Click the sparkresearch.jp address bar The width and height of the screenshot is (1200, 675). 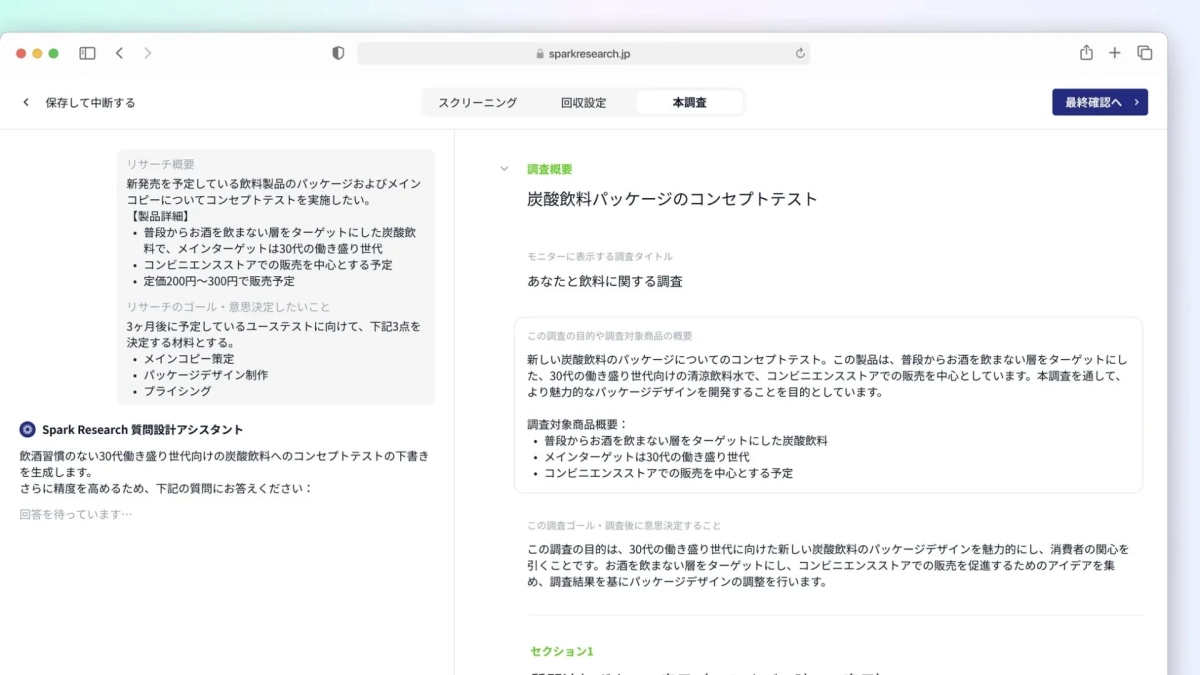583,53
